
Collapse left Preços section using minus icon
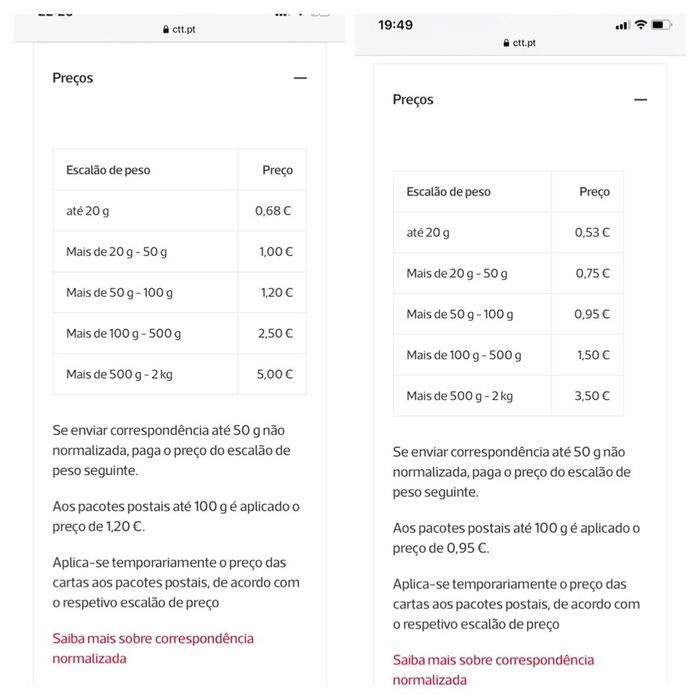pyautogui.click(x=300, y=78)
